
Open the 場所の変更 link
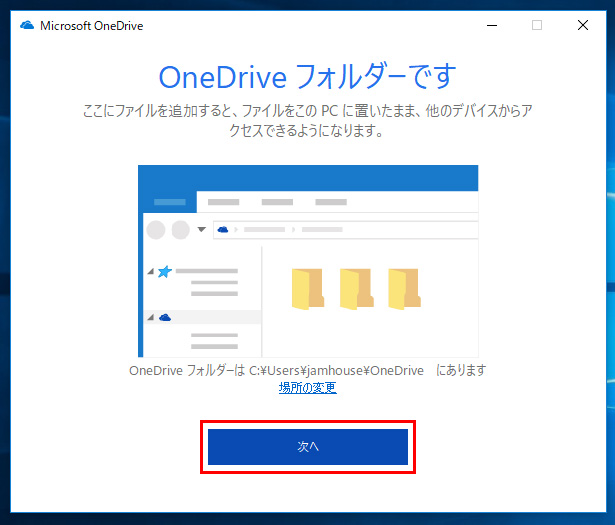(307, 388)
